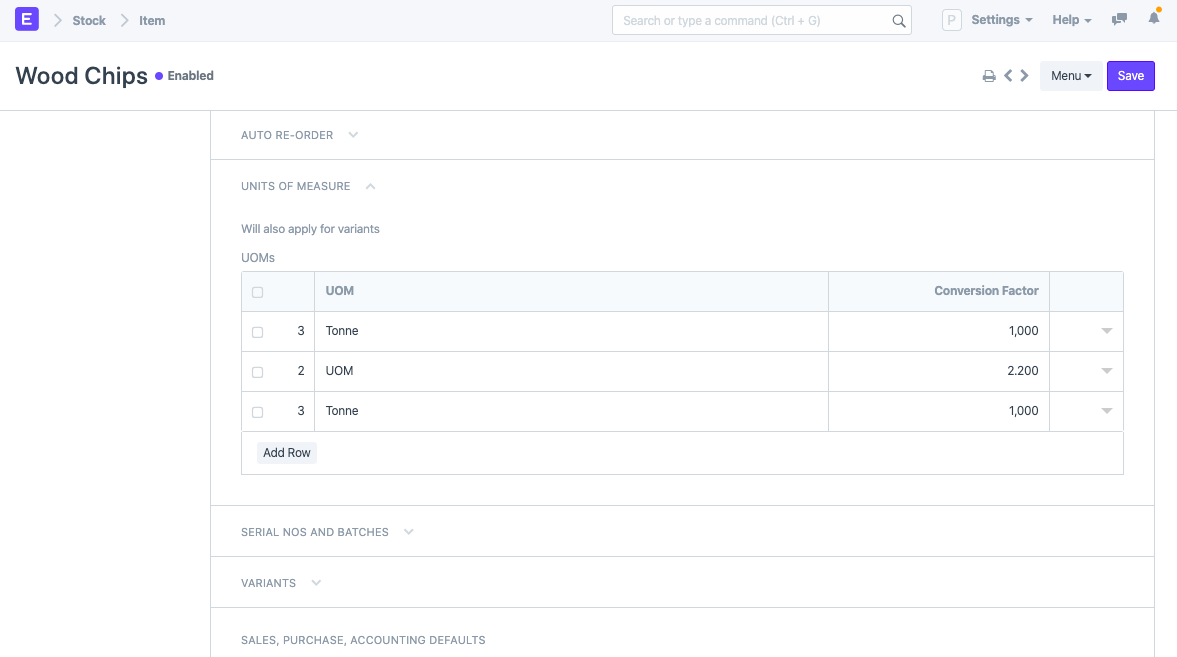The height and width of the screenshot is (657, 1177).
Task: Click Add Row under UOMs table
Action: (x=286, y=453)
